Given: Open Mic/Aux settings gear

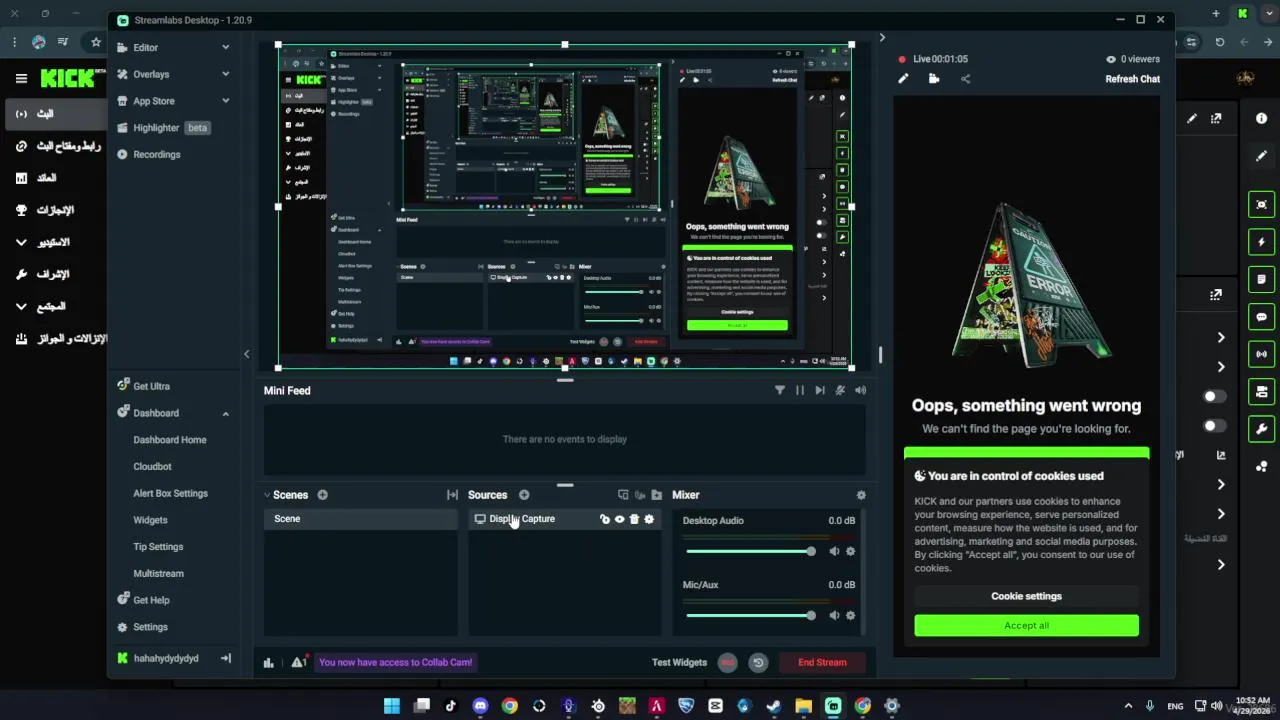Looking at the screenshot, I should 851,616.
